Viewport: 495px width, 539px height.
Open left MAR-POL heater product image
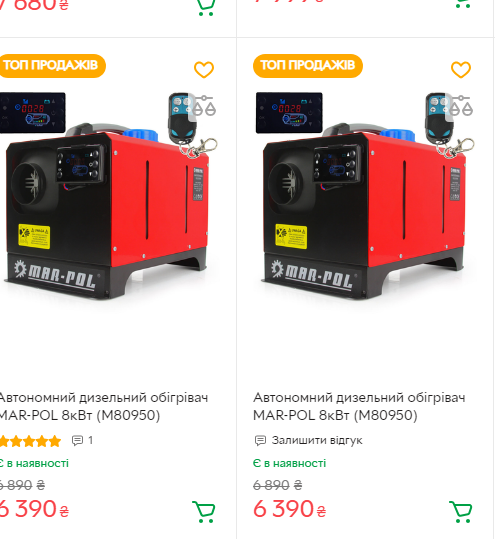(109, 196)
